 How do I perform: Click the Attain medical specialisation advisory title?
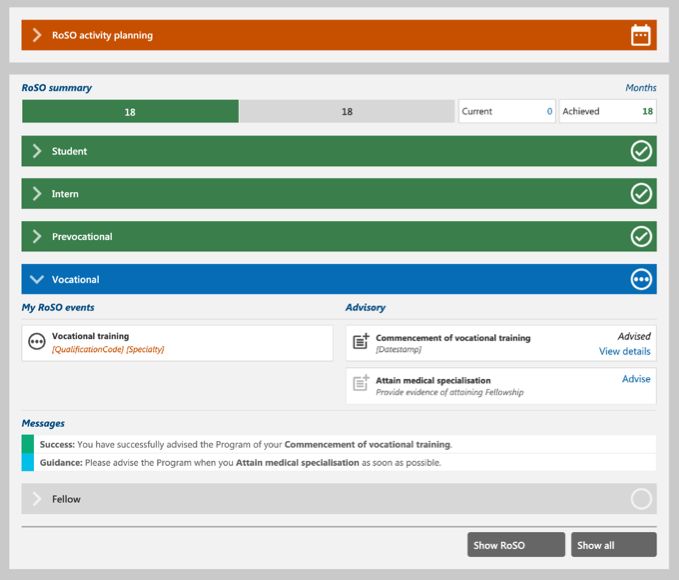433,380
